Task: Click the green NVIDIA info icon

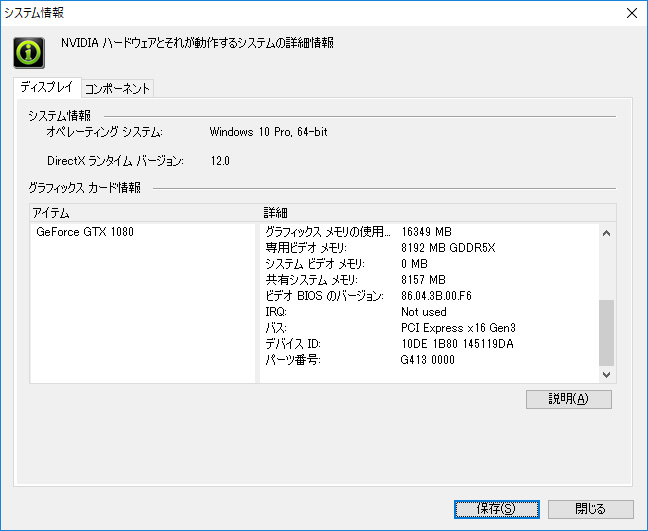Action: click(29, 53)
